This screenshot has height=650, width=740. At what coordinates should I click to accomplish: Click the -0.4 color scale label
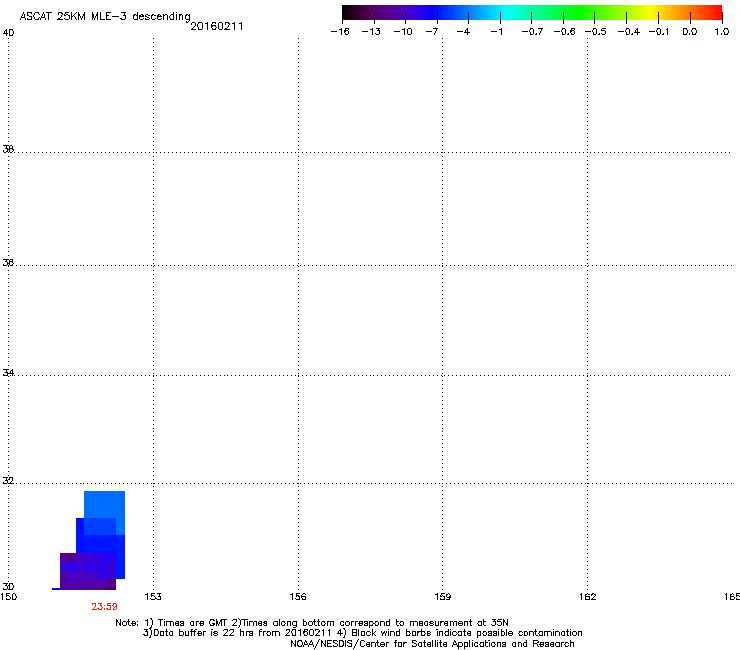click(x=629, y=32)
